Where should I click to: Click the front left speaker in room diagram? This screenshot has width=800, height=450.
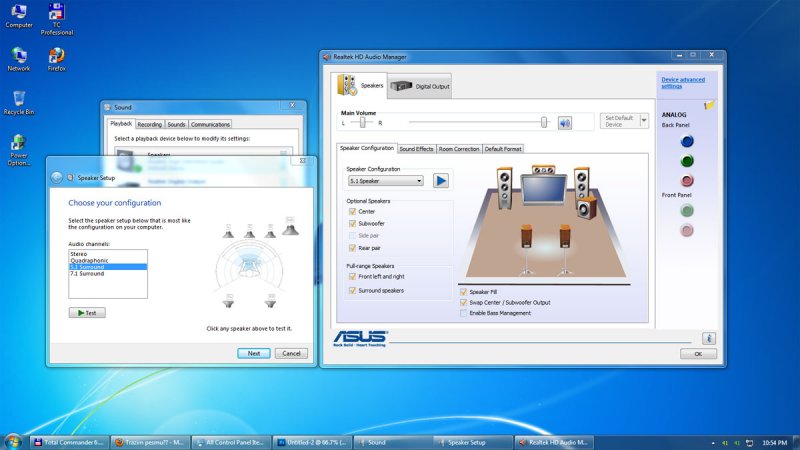click(504, 188)
